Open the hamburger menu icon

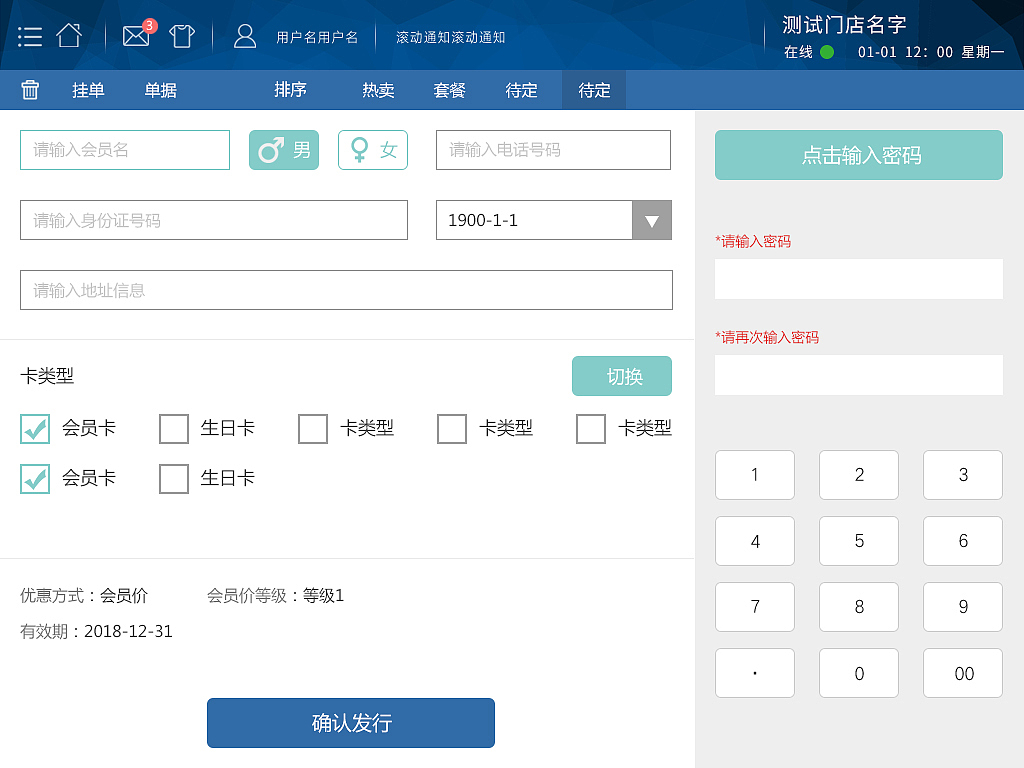pyautogui.click(x=29, y=33)
